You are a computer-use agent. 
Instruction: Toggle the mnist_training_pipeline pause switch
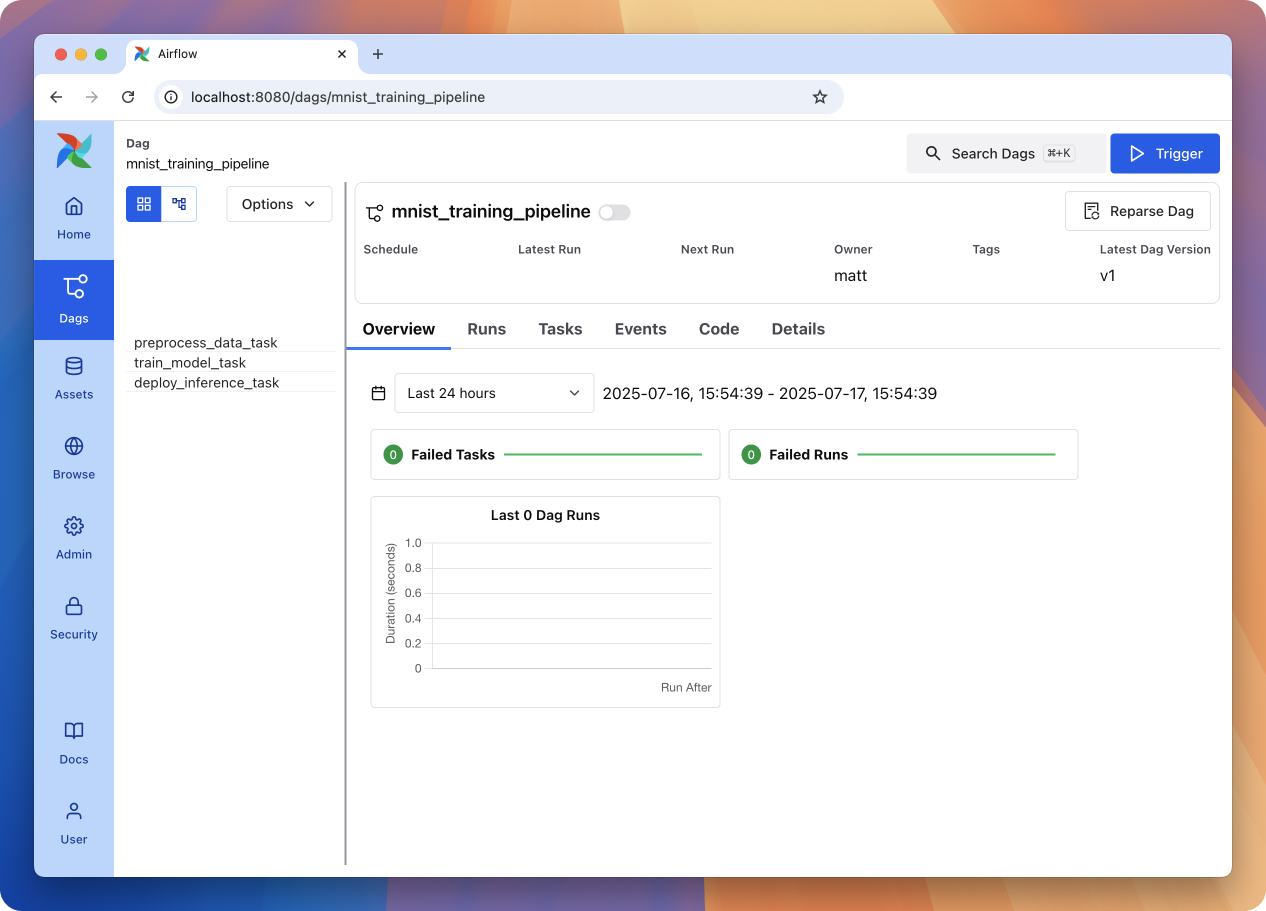click(614, 212)
